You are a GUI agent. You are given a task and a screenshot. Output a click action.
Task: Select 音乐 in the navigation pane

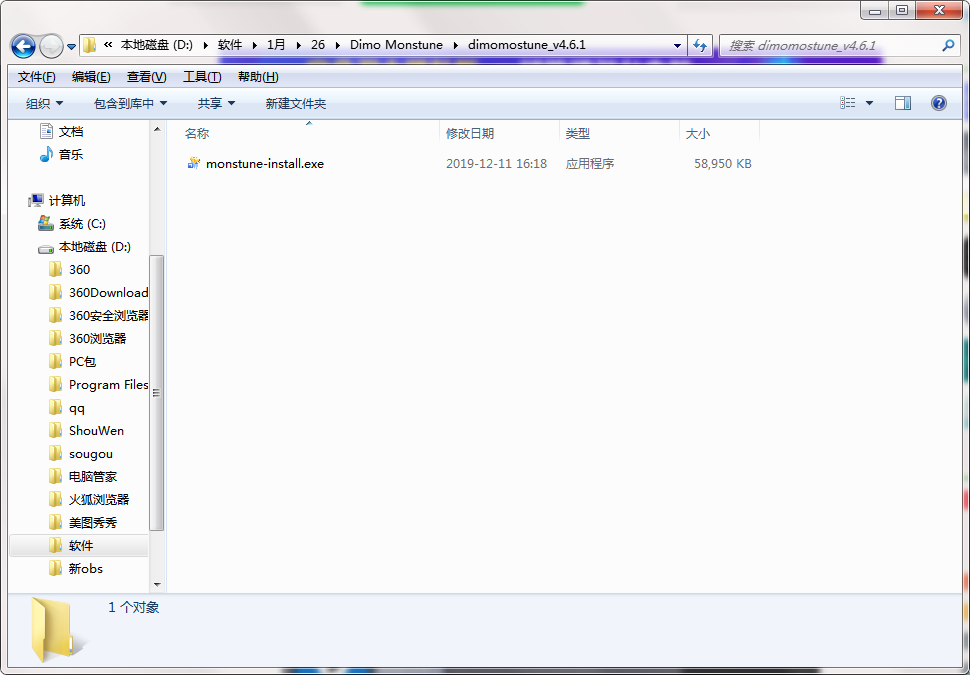[x=71, y=154]
